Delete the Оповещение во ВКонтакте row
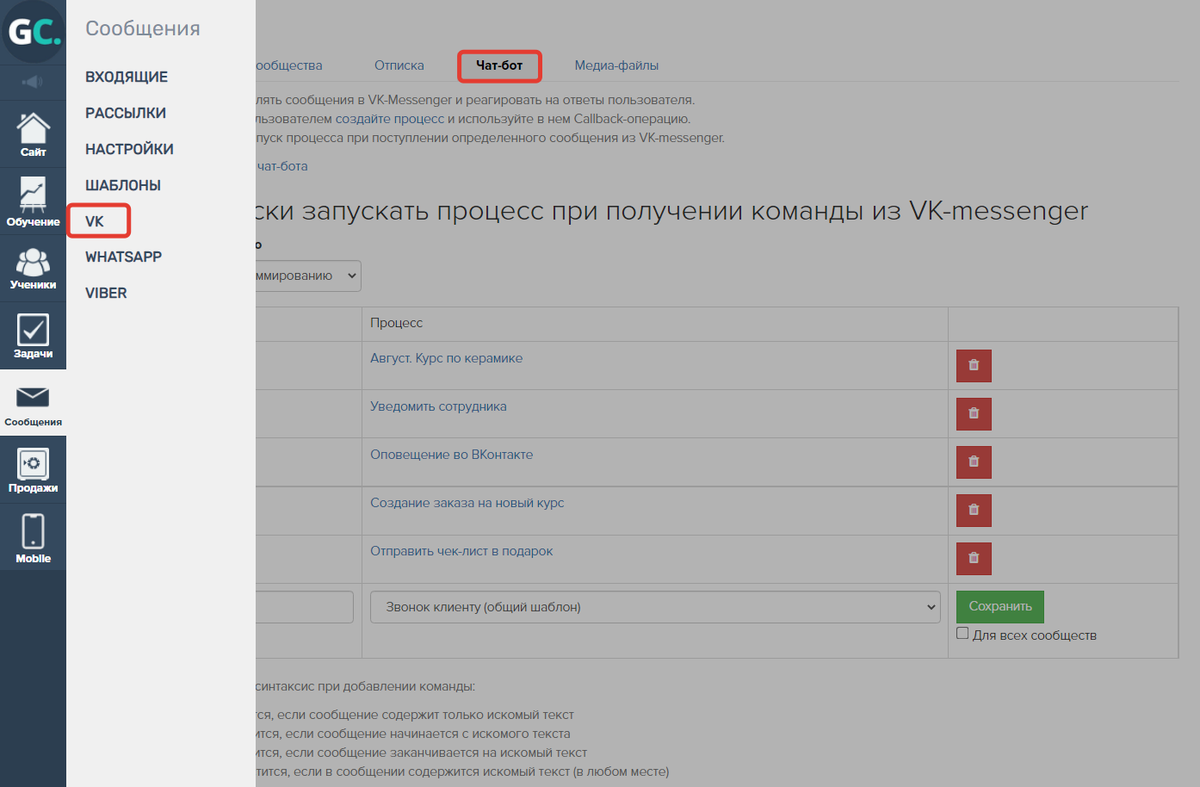This screenshot has width=1200, height=787. (x=973, y=462)
